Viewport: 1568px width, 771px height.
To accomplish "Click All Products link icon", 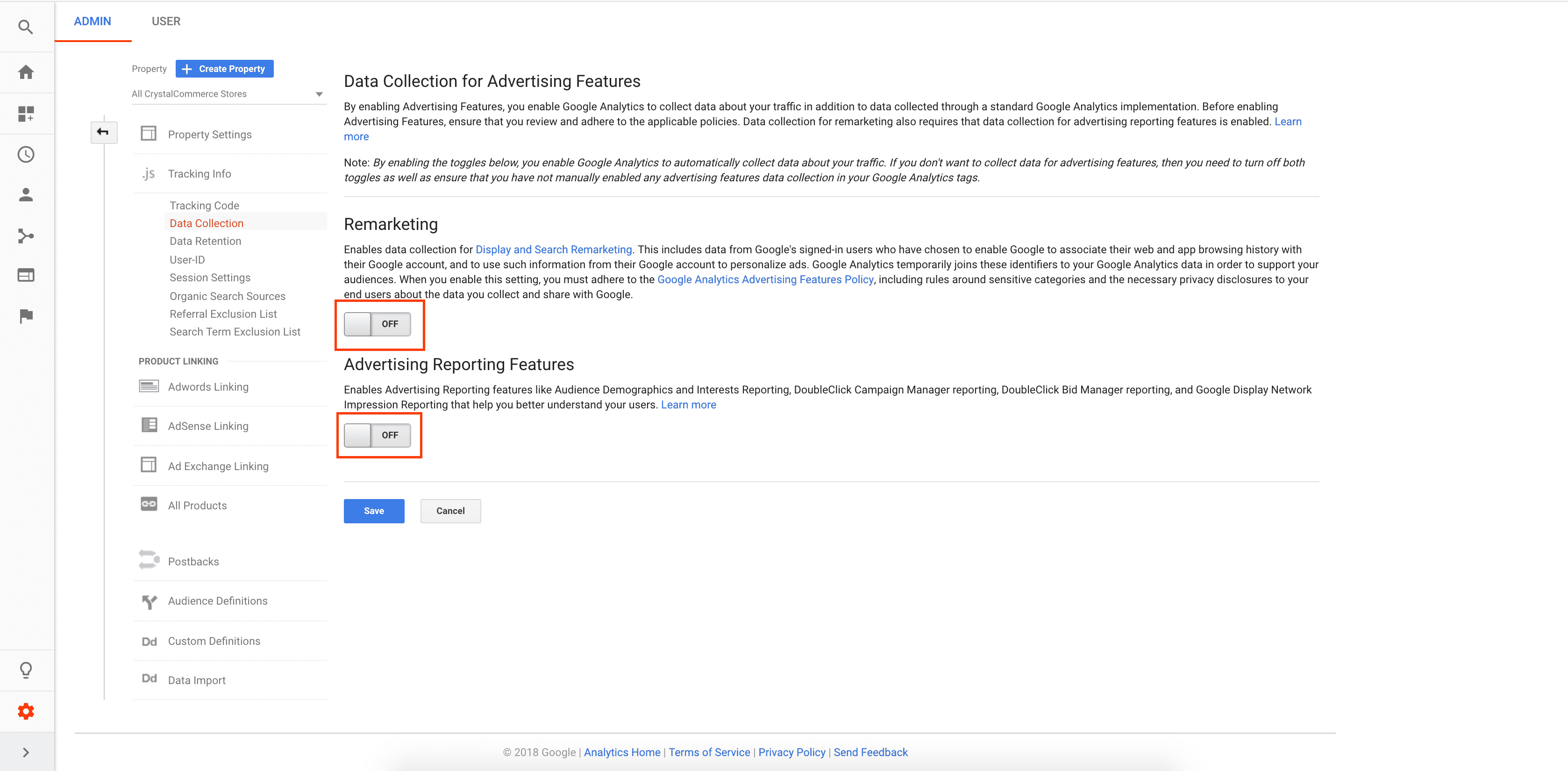I will [149, 505].
